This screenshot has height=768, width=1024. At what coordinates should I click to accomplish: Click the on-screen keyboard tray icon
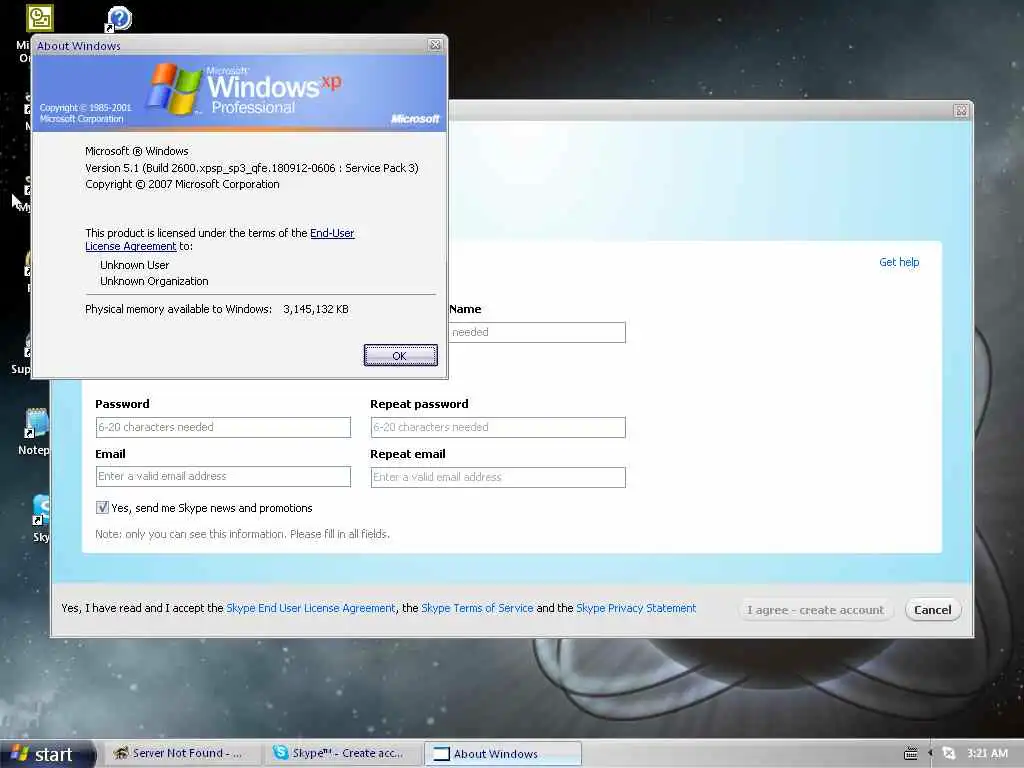(910, 754)
